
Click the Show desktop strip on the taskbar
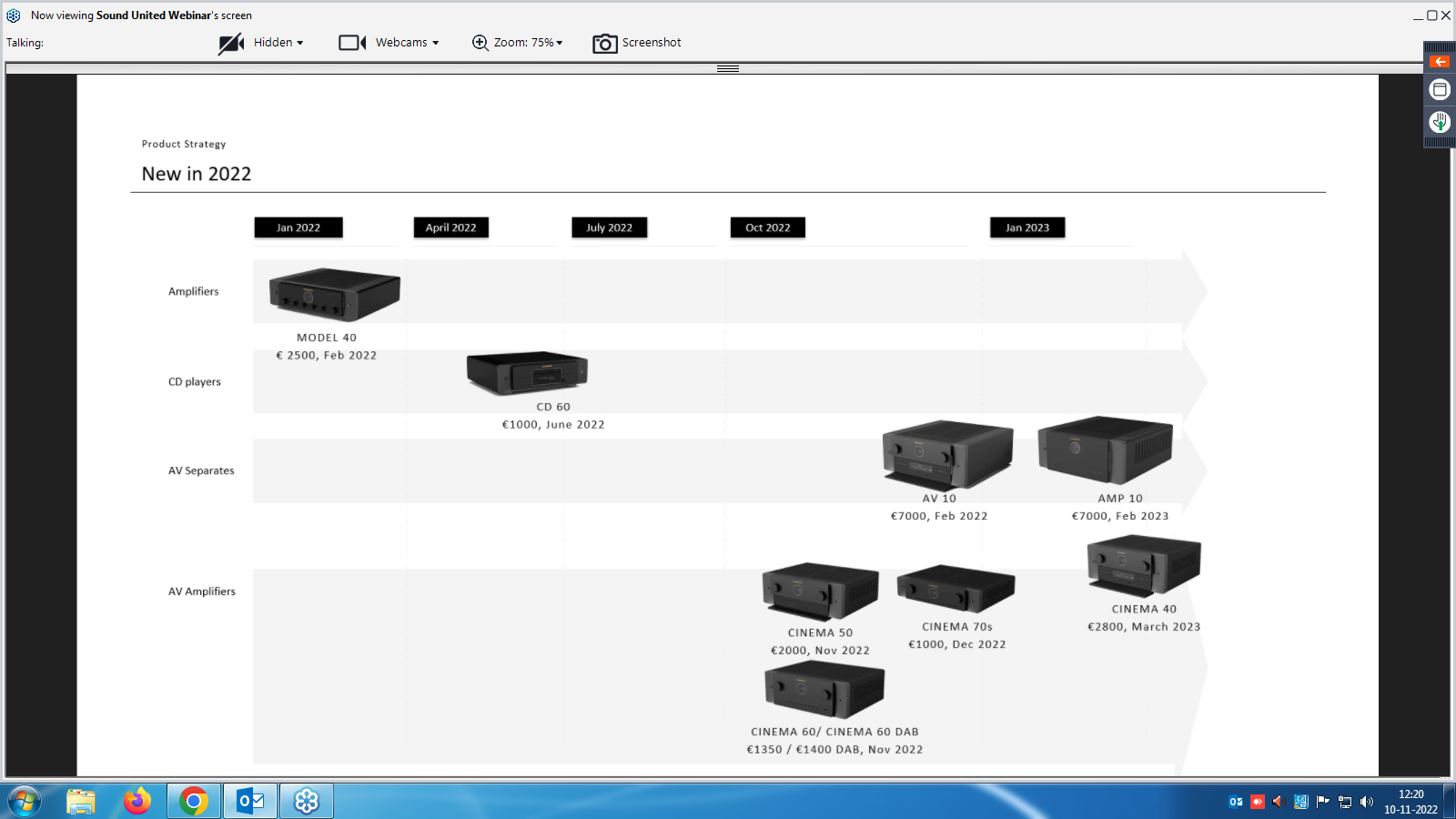[x=1450, y=802]
